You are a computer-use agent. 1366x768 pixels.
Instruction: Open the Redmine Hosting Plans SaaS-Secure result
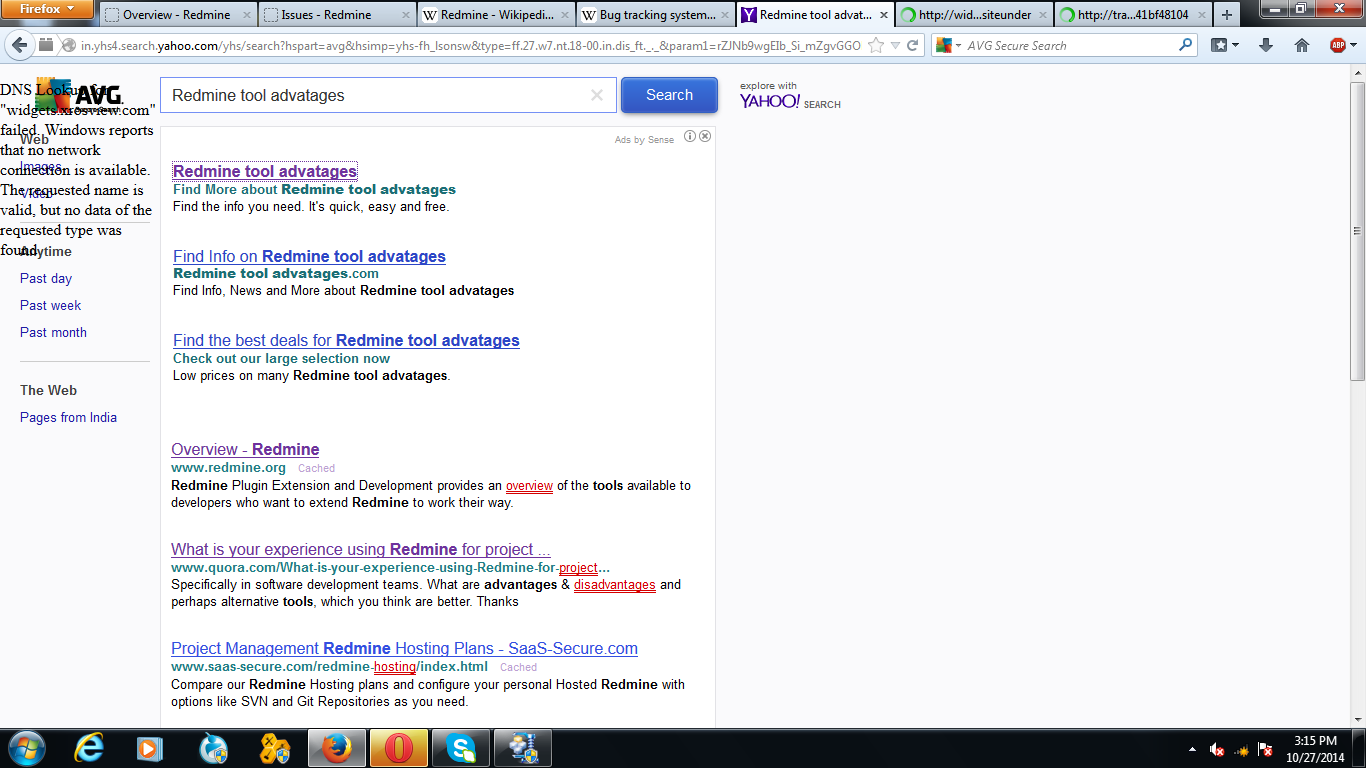pos(404,648)
